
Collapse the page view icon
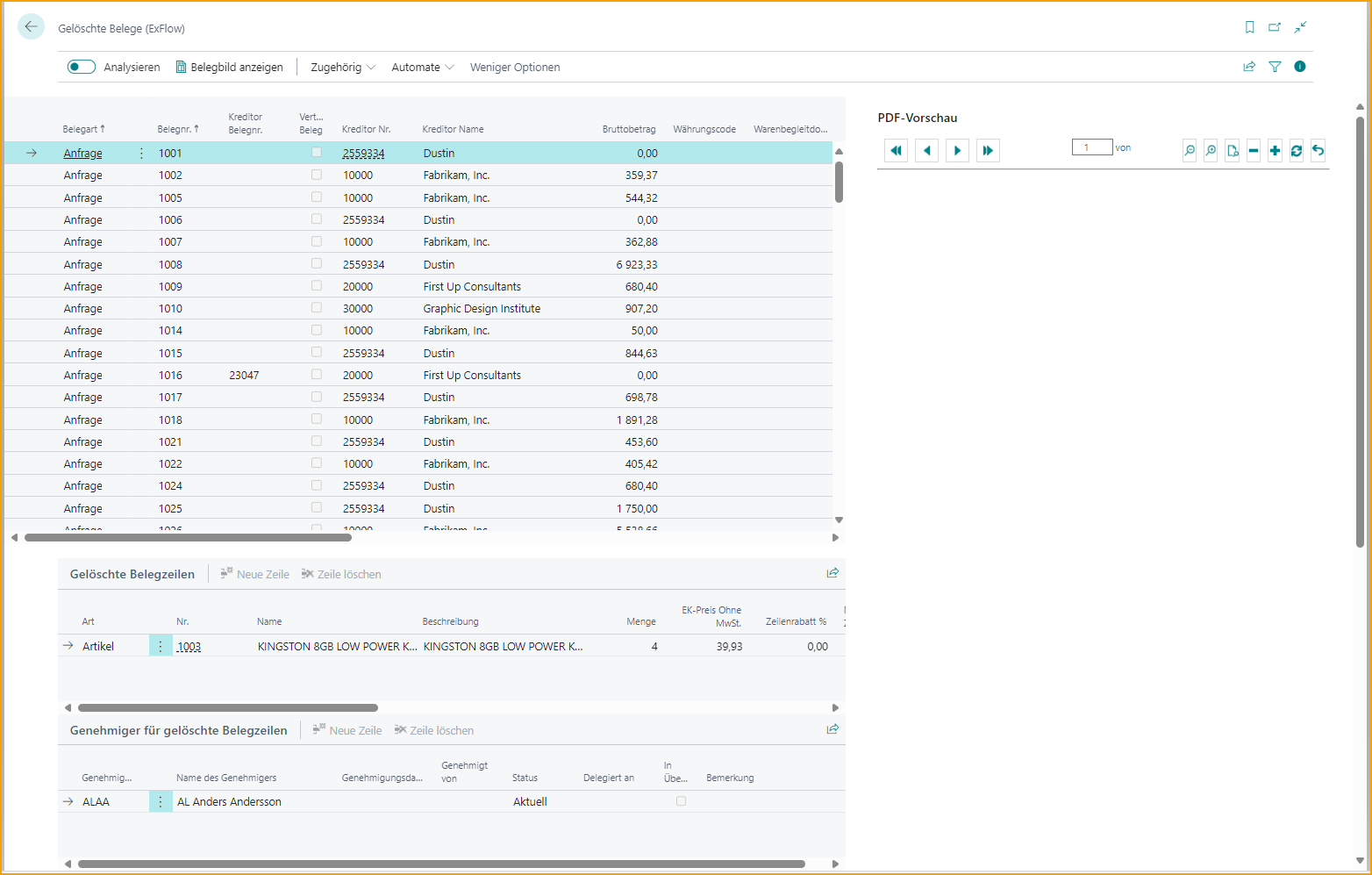tap(1300, 27)
